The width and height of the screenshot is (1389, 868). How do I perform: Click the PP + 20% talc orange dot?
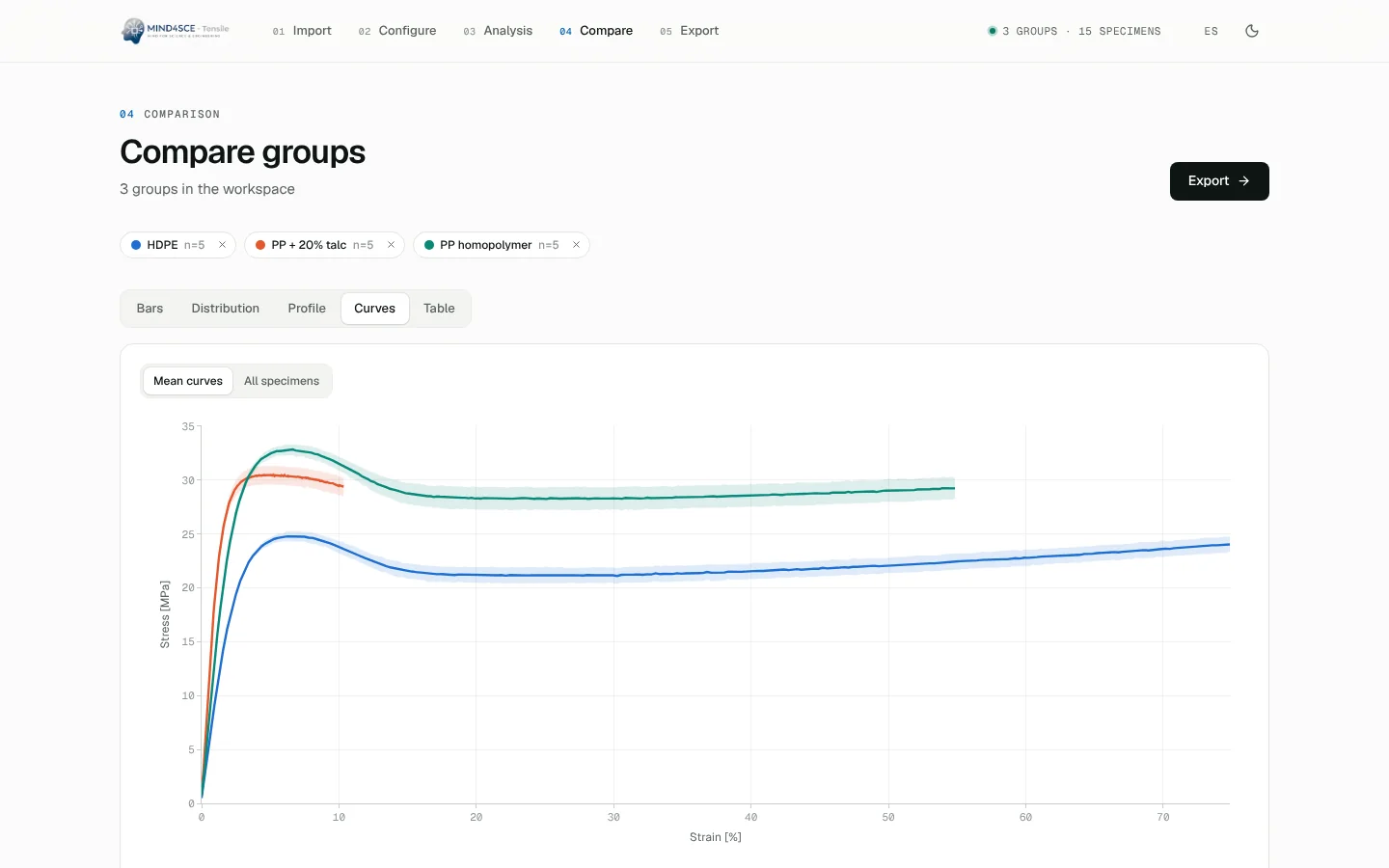tap(260, 245)
